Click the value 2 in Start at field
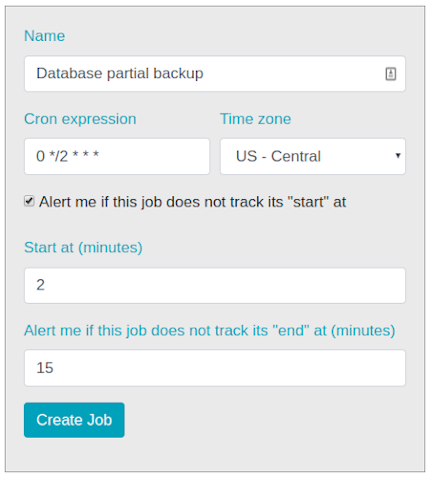 click(40, 285)
